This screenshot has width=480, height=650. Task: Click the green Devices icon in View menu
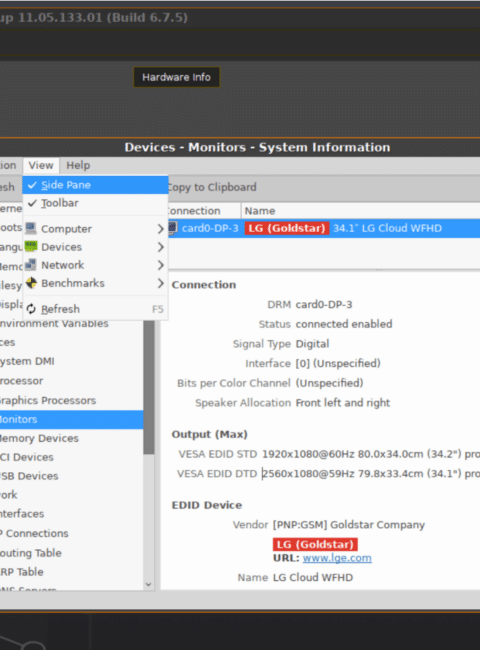point(31,247)
